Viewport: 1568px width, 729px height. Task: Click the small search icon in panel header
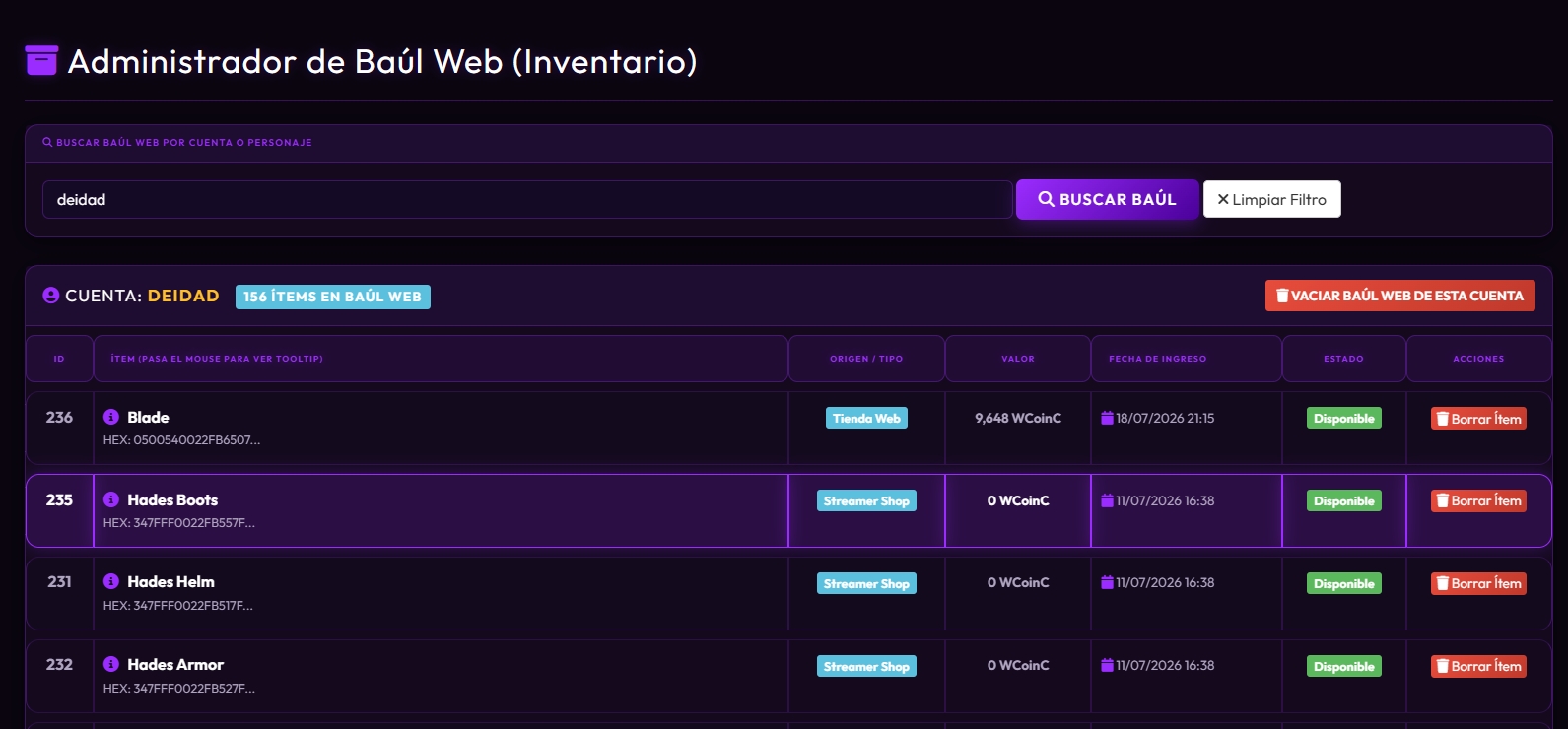pos(47,142)
